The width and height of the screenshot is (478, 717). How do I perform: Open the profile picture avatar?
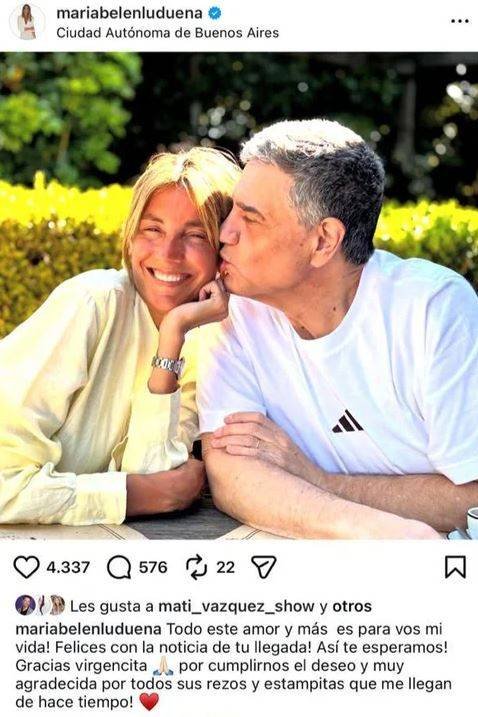click(27, 21)
